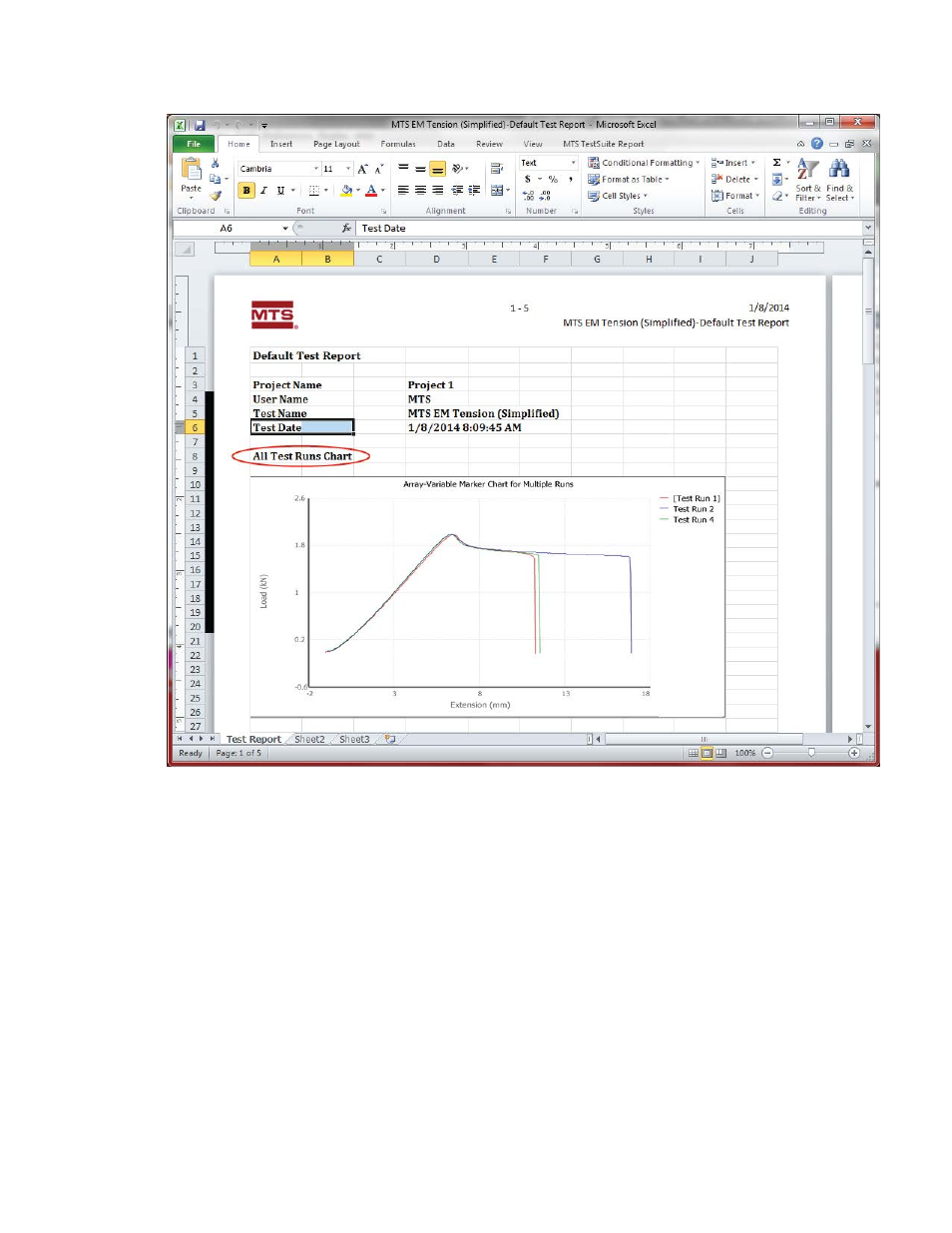Click Zoom In plus button

pos(854,754)
